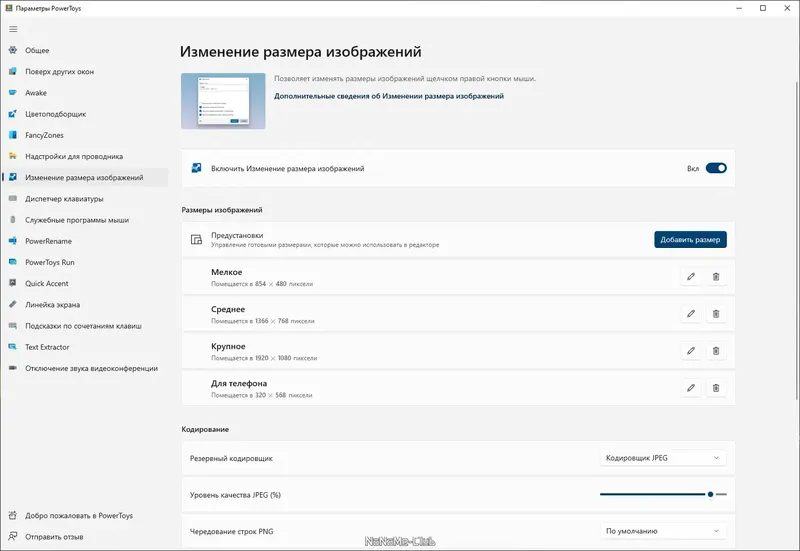Toggle Включить Изменение размера изображений switch
The width and height of the screenshot is (800, 551).
716,168
